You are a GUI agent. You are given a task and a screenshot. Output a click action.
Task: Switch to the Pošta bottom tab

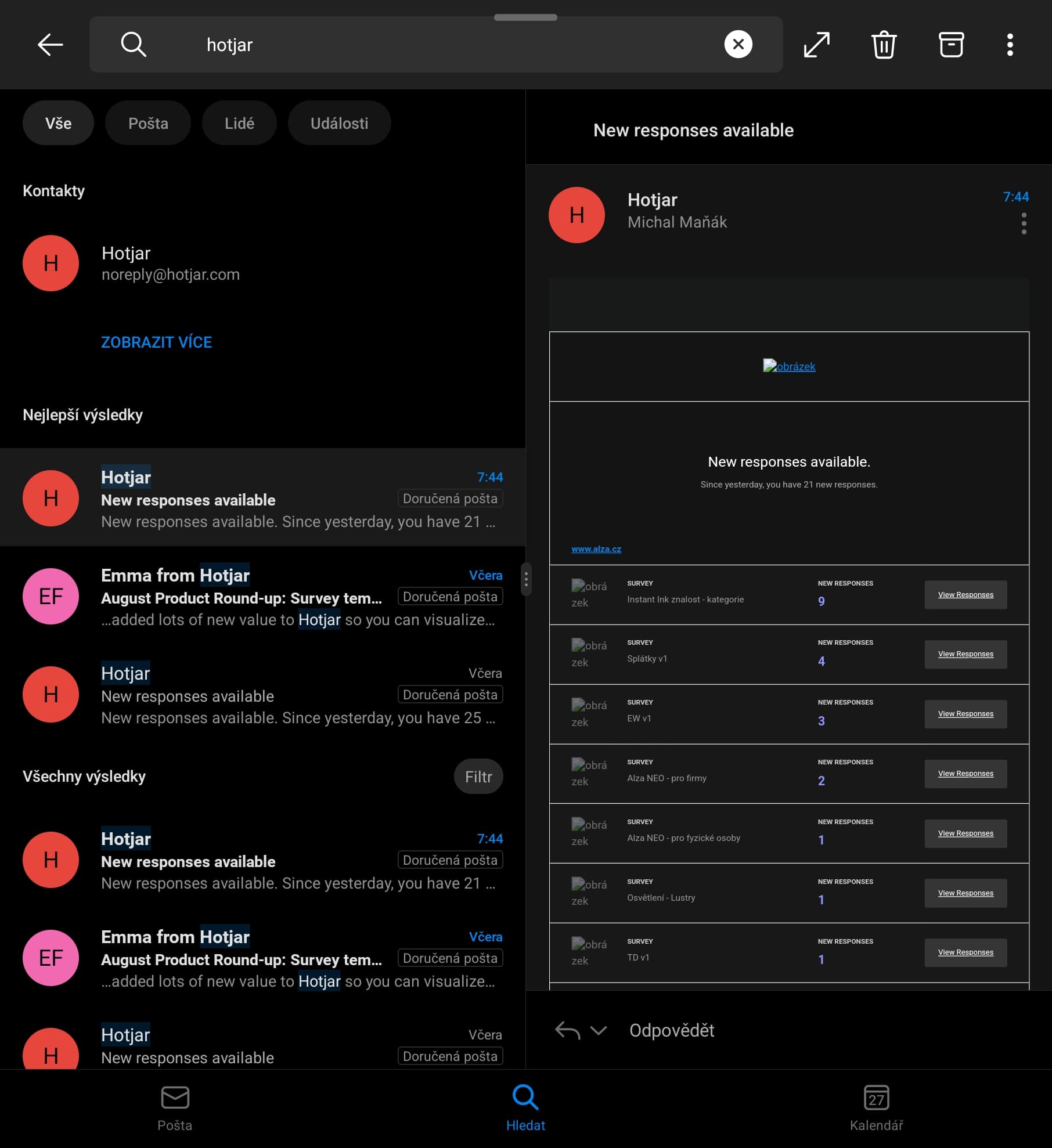tap(175, 1108)
